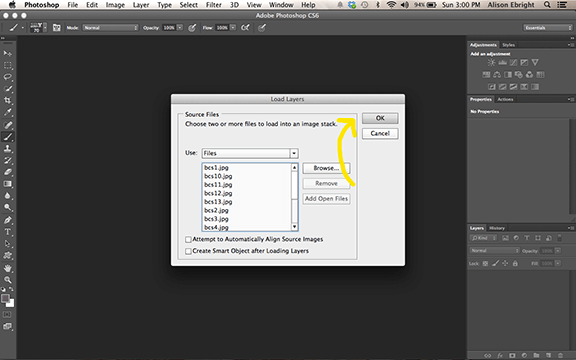Toggle Edit in Quick Mask Mode
The width and height of the screenshot is (576, 360).
pos(7,315)
